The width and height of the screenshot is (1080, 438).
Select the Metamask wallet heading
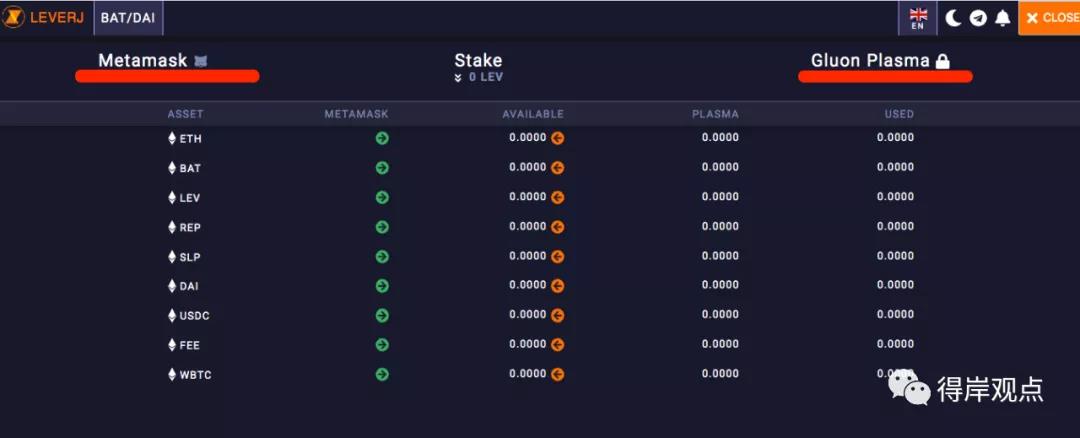[143, 61]
